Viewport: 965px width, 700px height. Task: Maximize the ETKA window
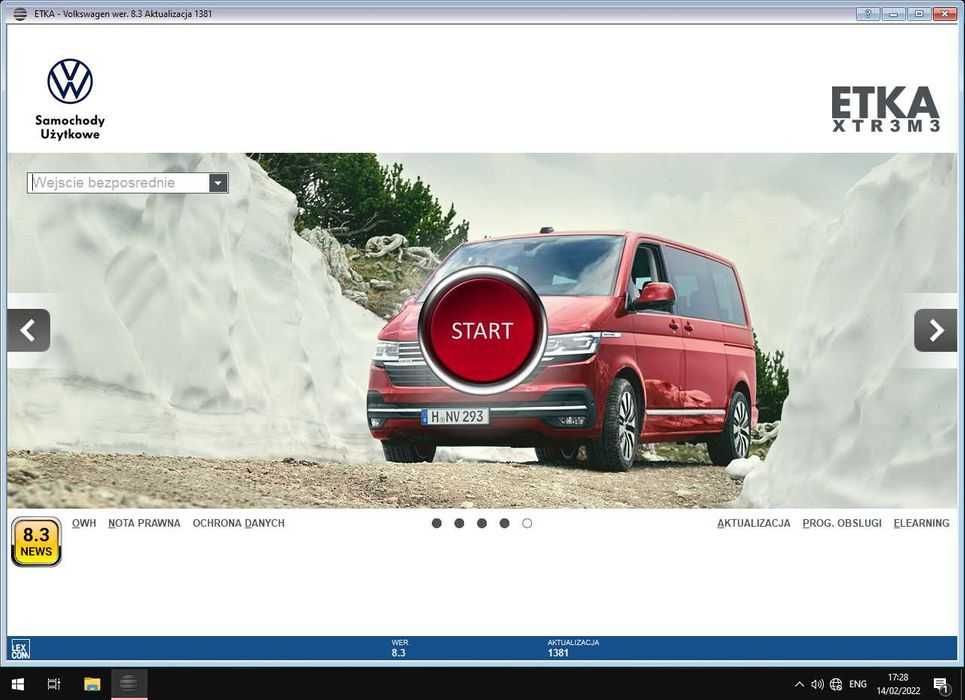919,14
